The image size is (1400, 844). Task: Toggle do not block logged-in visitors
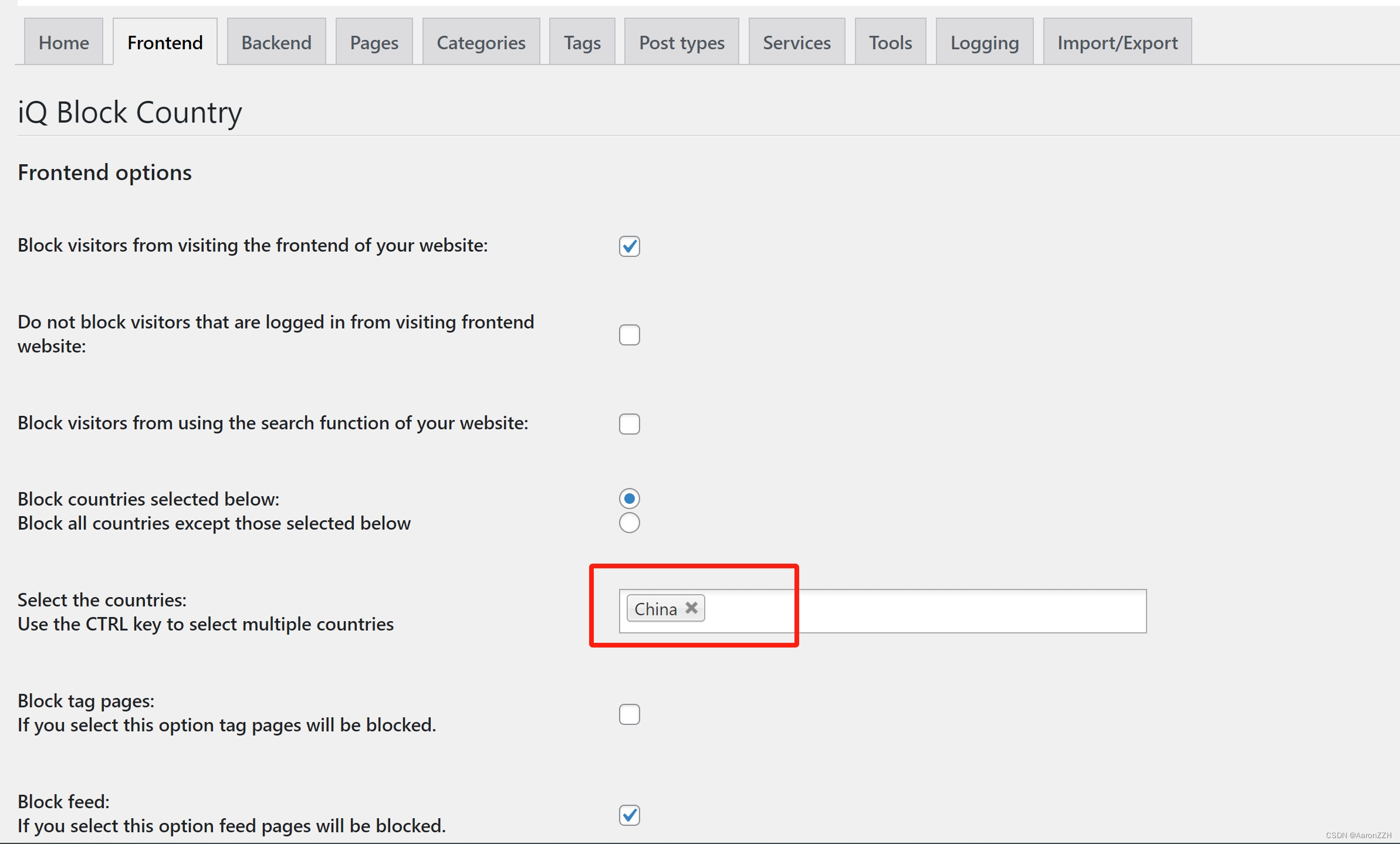630,335
